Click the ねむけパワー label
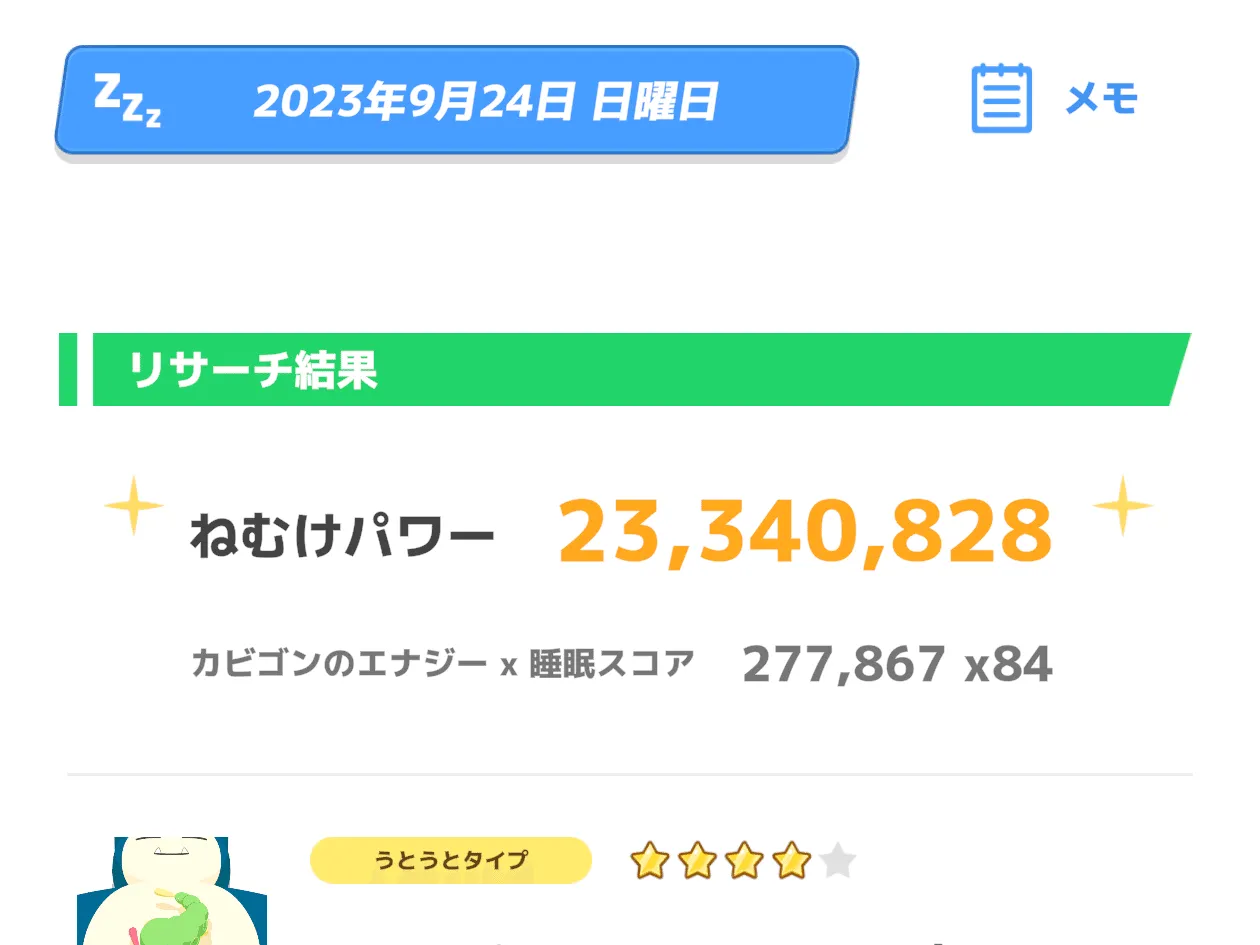Image resolution: width=1260 pixels, height=945 pixels. 342,536
